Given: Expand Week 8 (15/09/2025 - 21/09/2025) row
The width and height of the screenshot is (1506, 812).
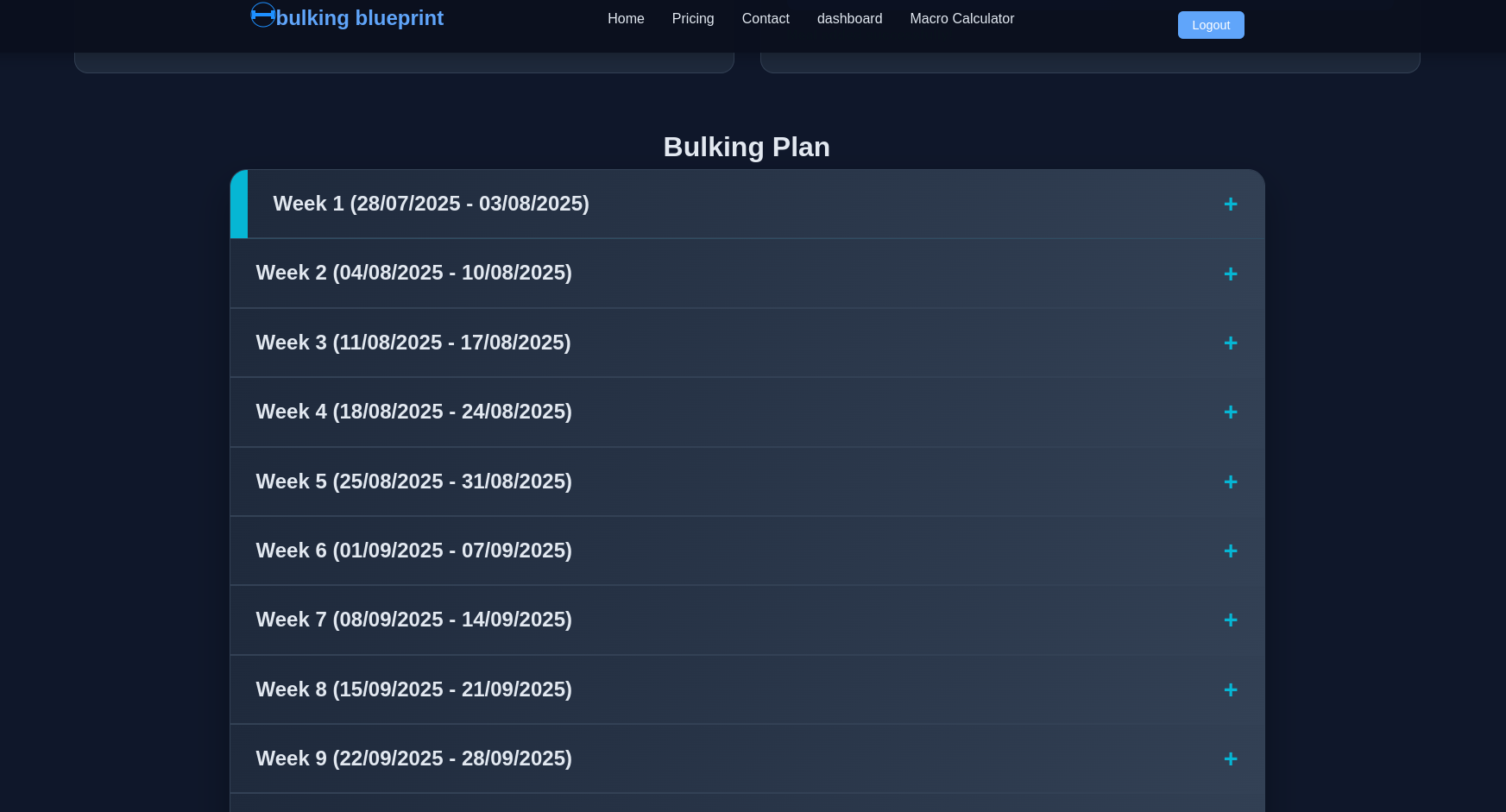Looking at the screenshot, I should 413,689.
